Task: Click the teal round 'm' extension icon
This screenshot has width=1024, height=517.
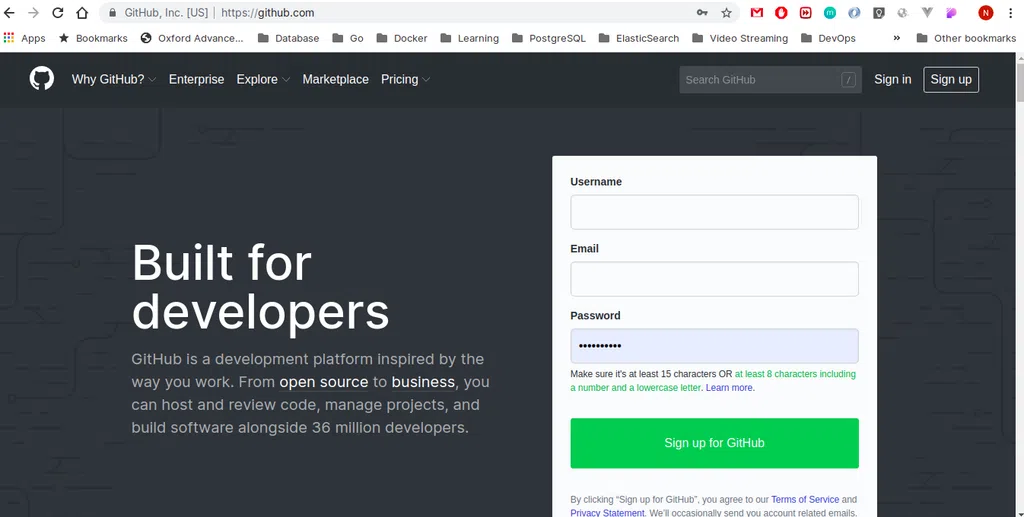Action: tap(830, 12)
